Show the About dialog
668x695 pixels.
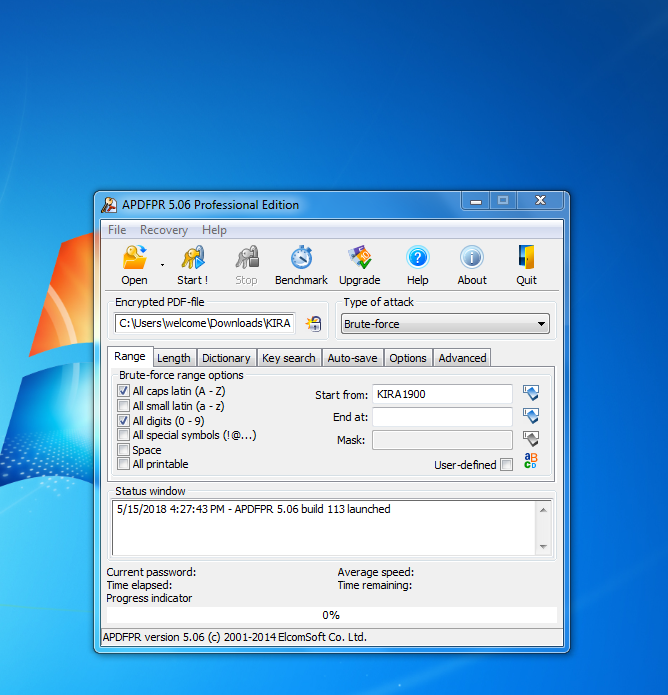coord(472,265)
